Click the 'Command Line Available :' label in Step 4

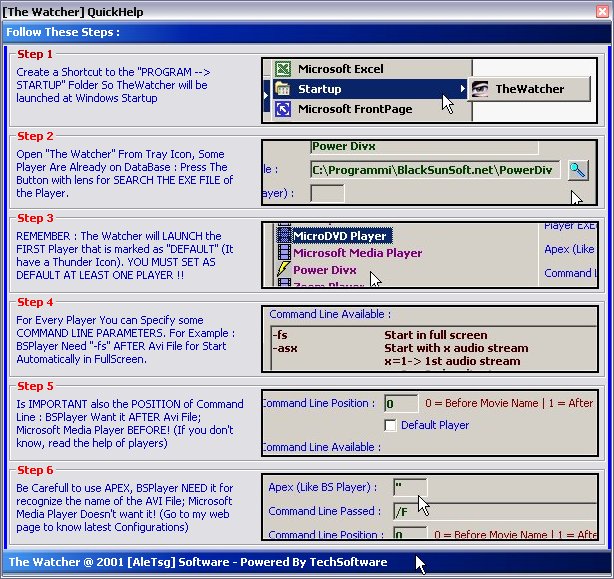click(330, 314)
